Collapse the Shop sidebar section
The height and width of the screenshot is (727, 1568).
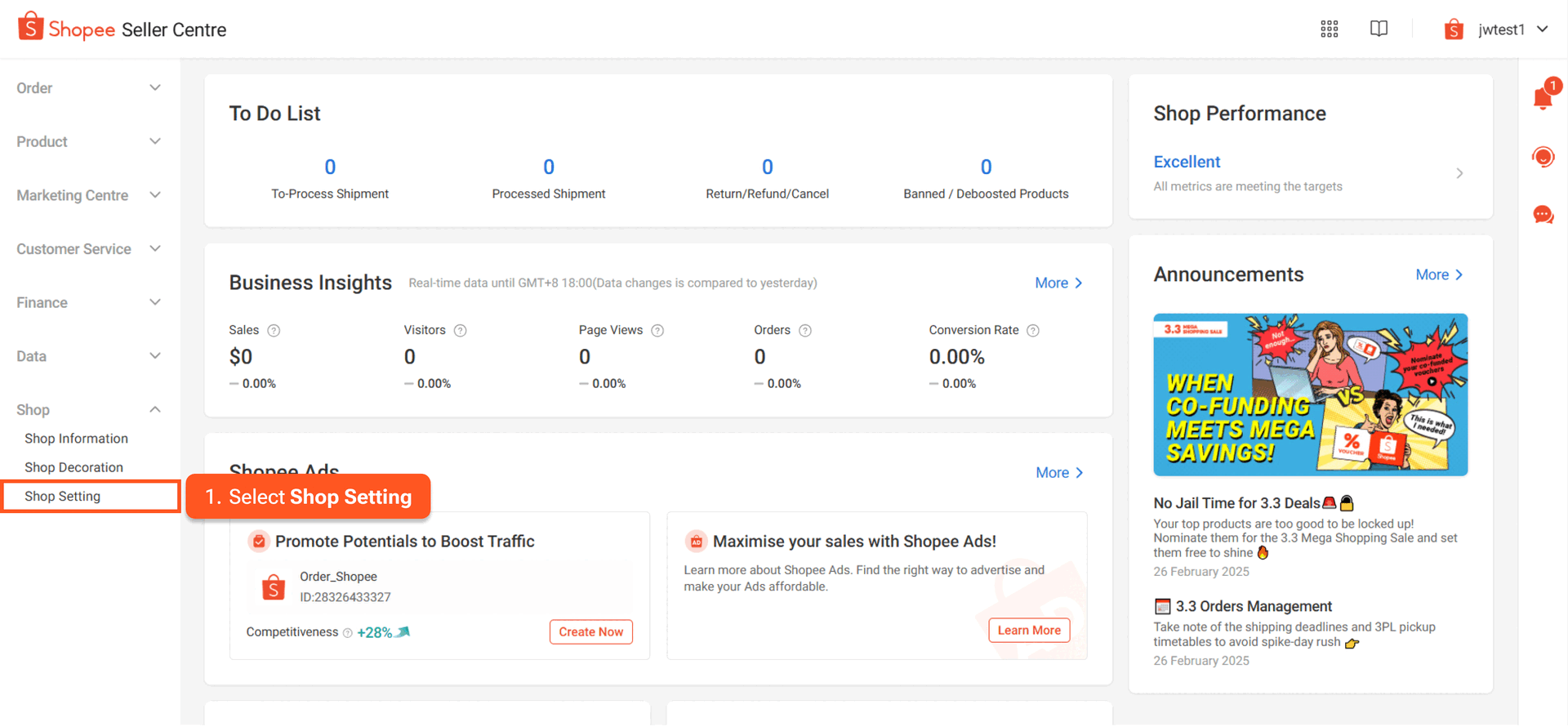89,410
